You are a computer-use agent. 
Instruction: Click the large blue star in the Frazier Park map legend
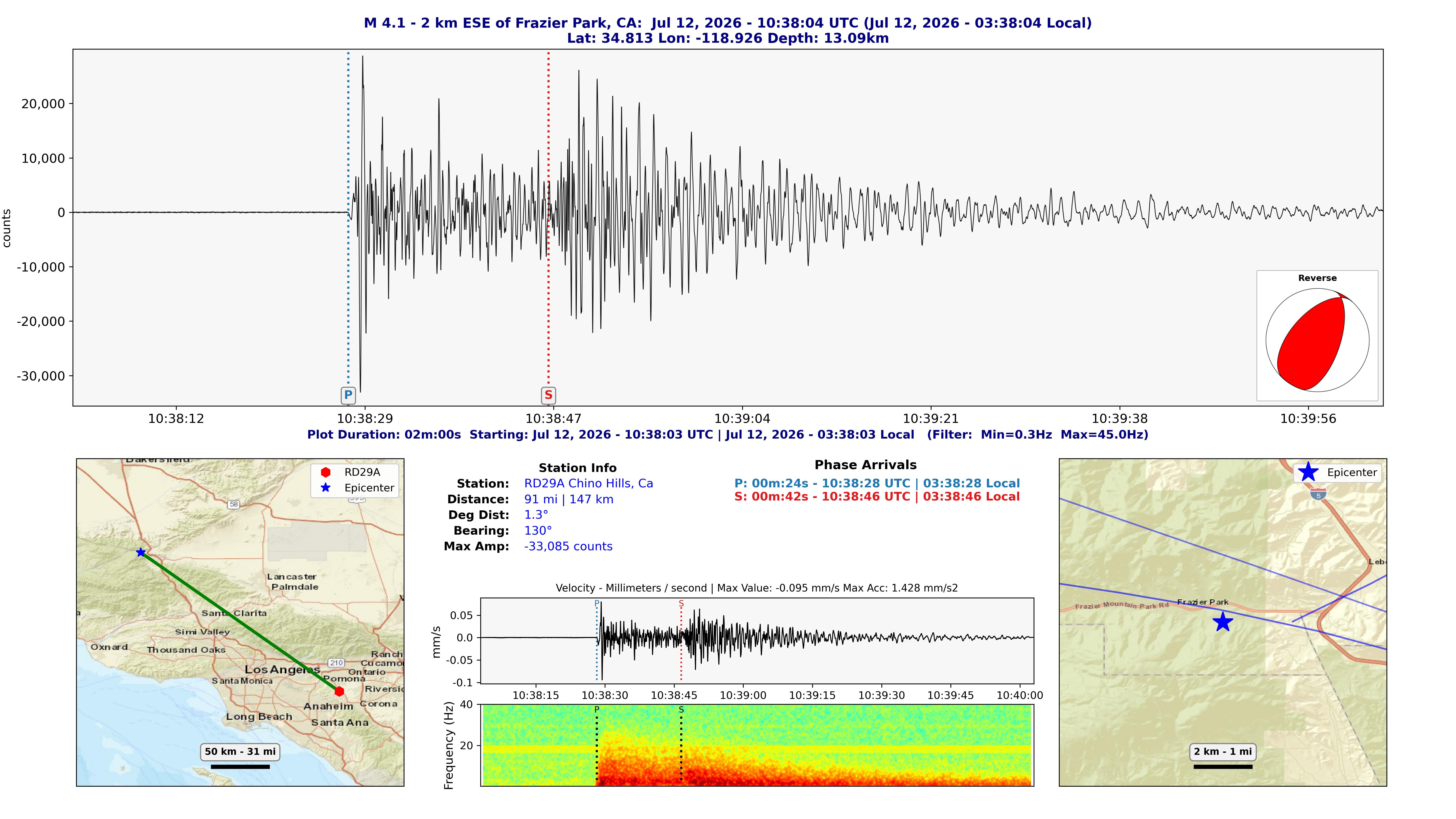[1308, 472]
